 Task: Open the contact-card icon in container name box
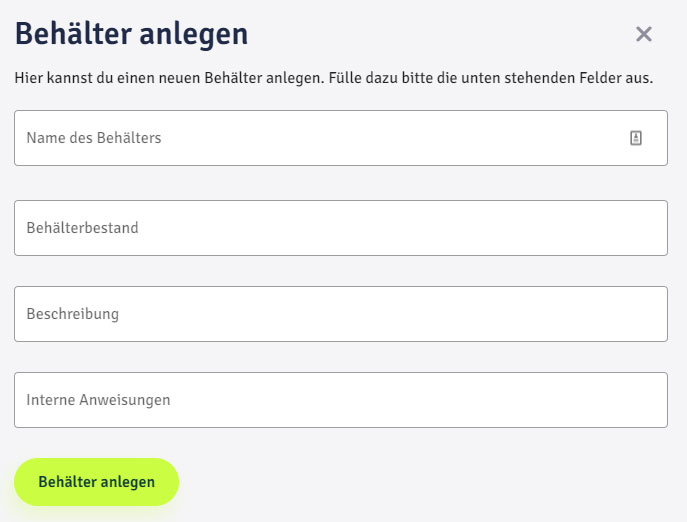click(x=636, y=138)
